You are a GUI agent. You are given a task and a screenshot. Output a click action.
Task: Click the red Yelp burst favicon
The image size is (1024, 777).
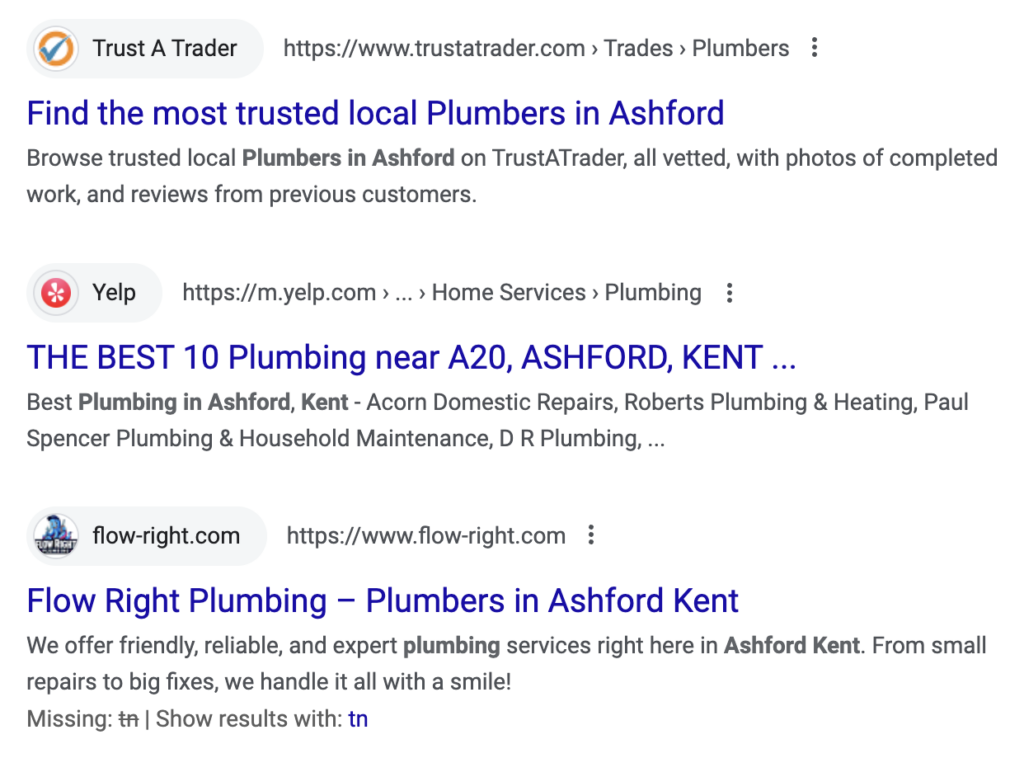[x=56, y=293]
